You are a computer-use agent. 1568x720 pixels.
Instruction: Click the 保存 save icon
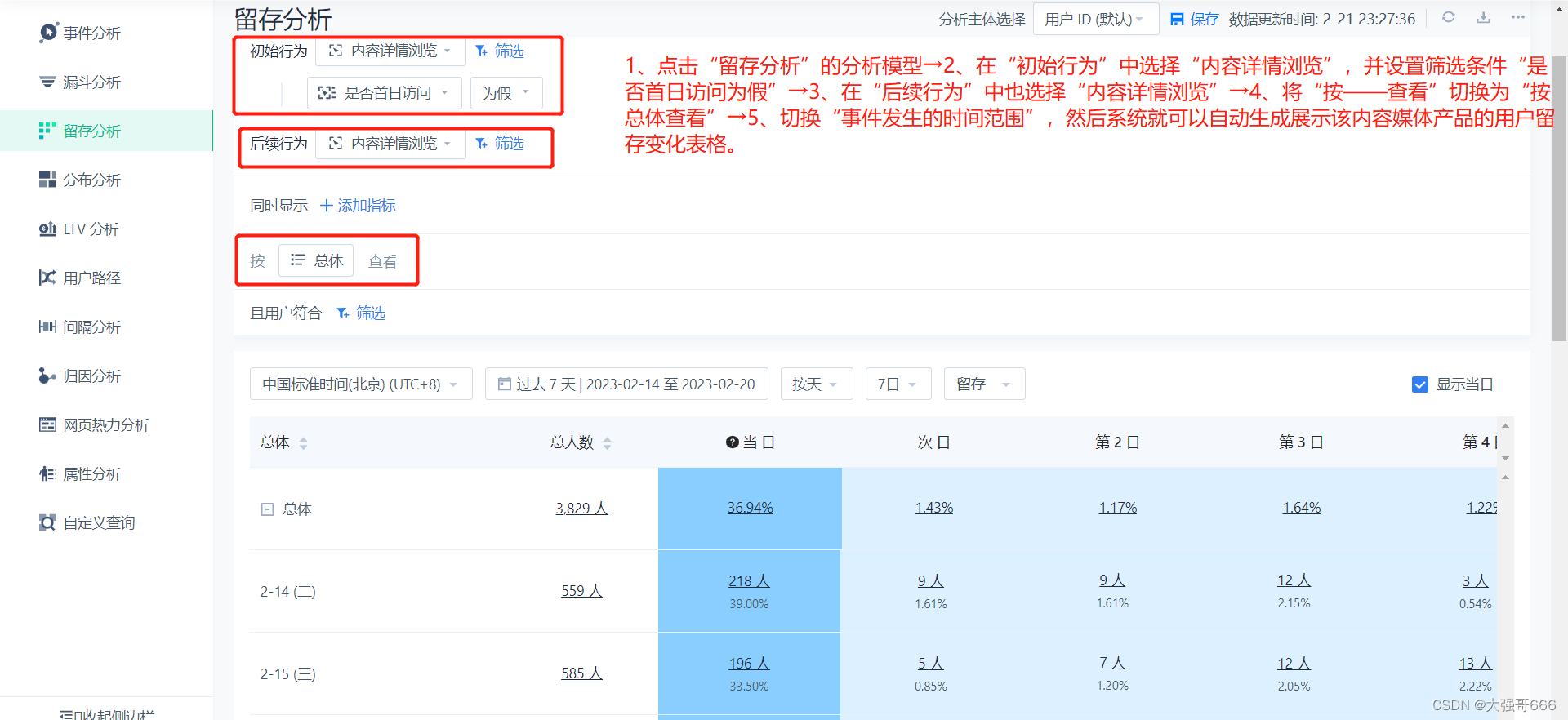(1177, 19)
